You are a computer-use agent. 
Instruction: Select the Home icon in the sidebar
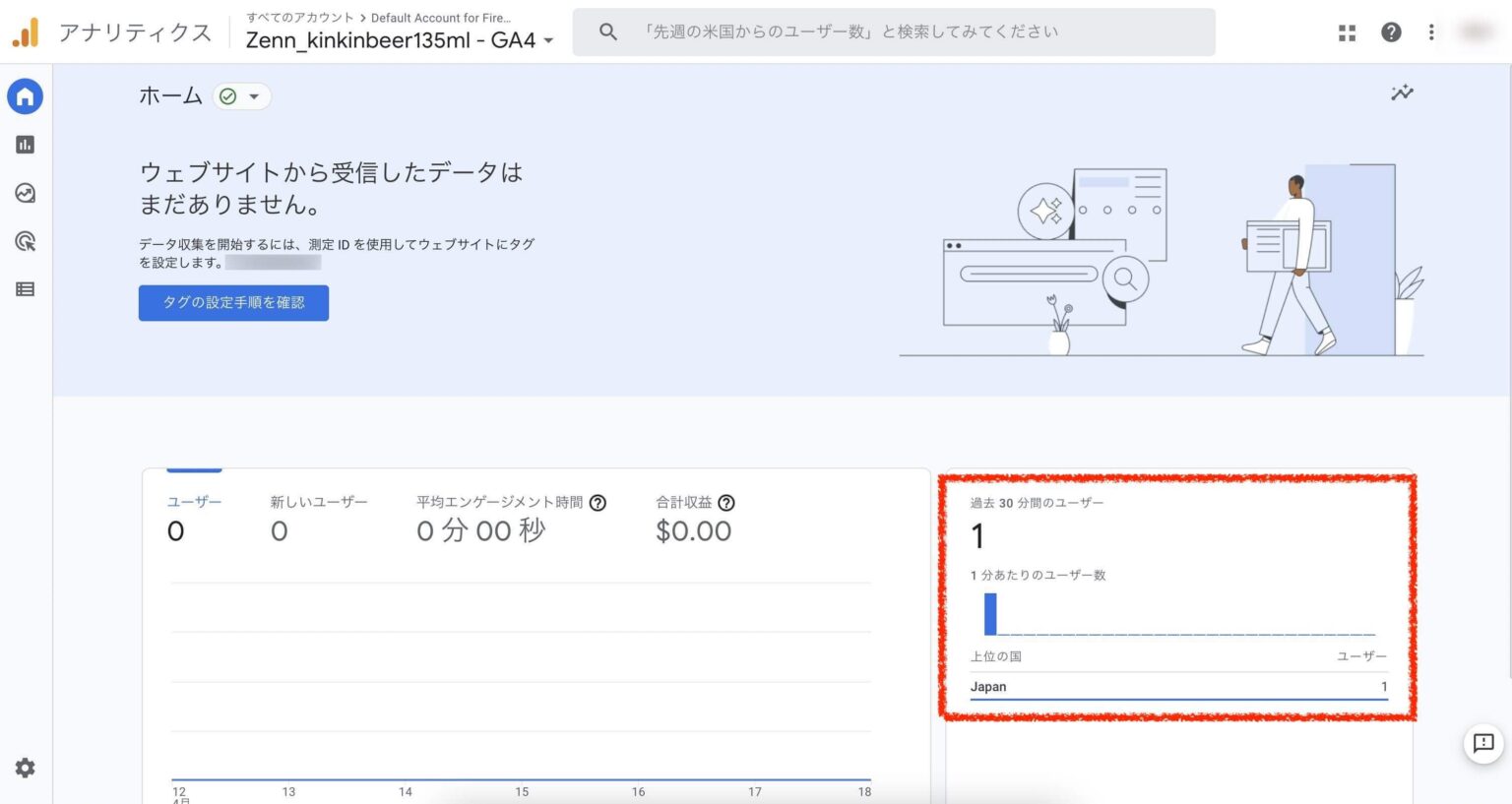click(25, 95)
